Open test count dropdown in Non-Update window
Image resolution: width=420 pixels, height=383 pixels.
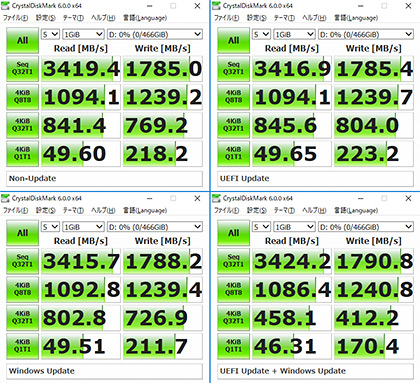click(x=50, y=34)
